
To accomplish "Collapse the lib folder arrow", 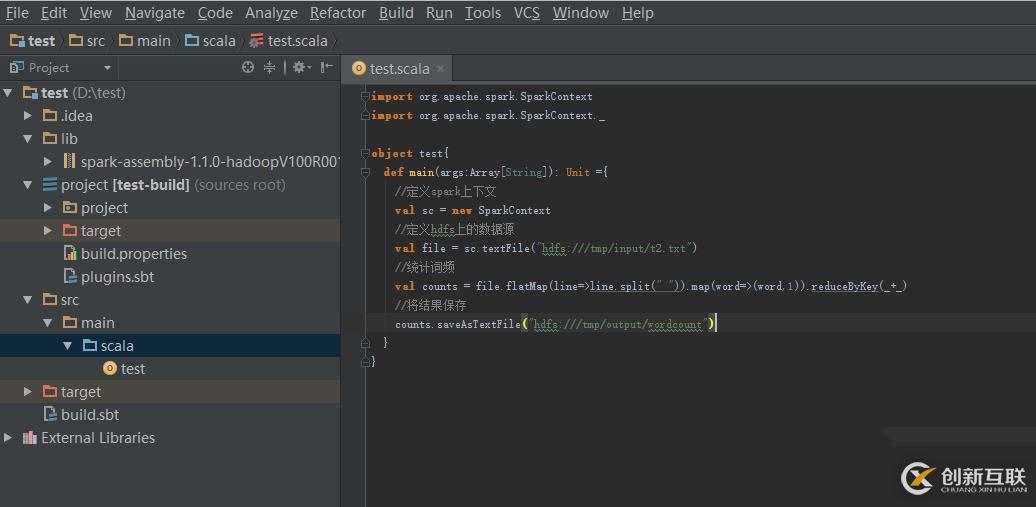I will 28,139.
